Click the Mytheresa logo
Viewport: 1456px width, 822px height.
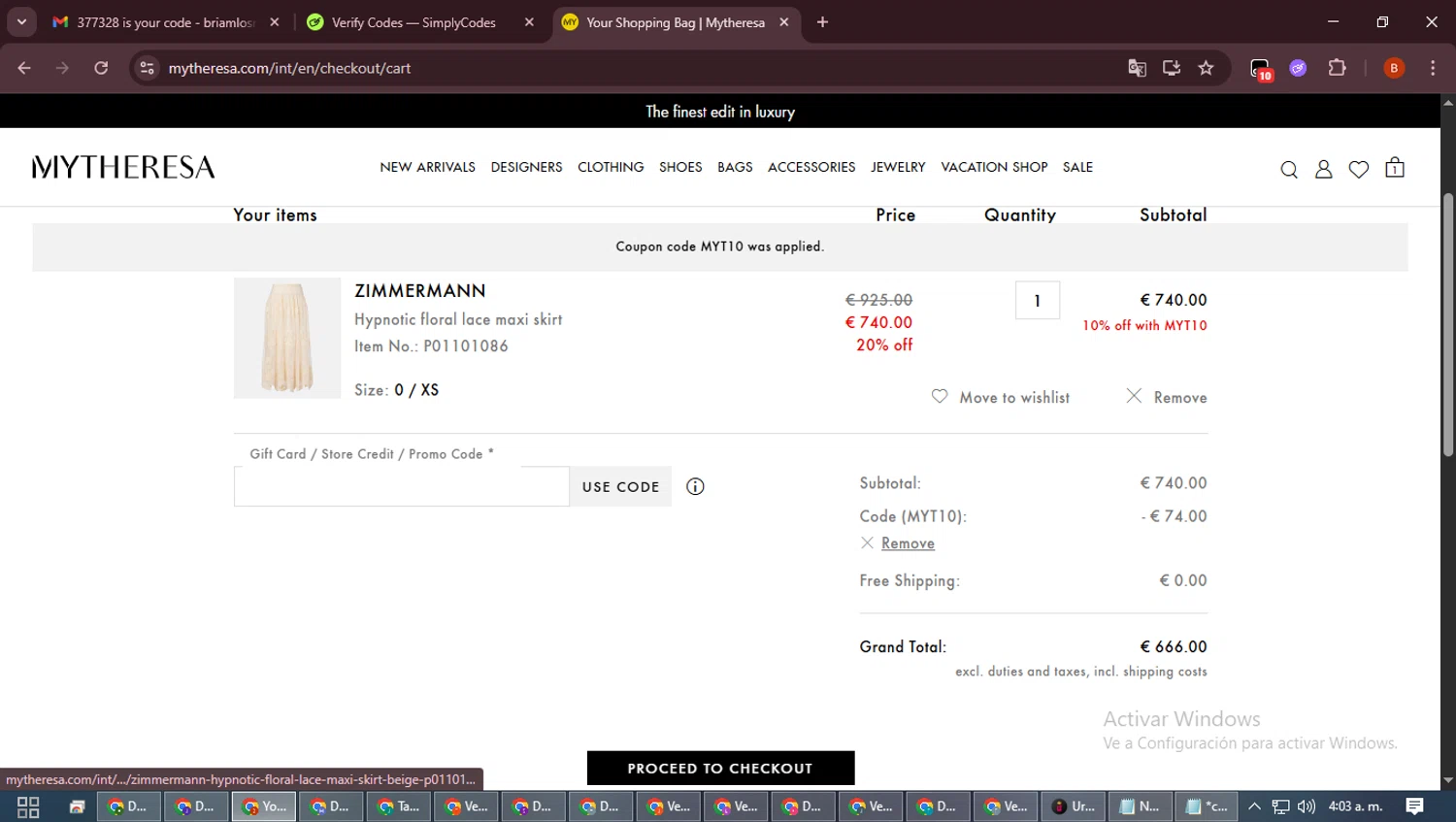coord(123,167)
